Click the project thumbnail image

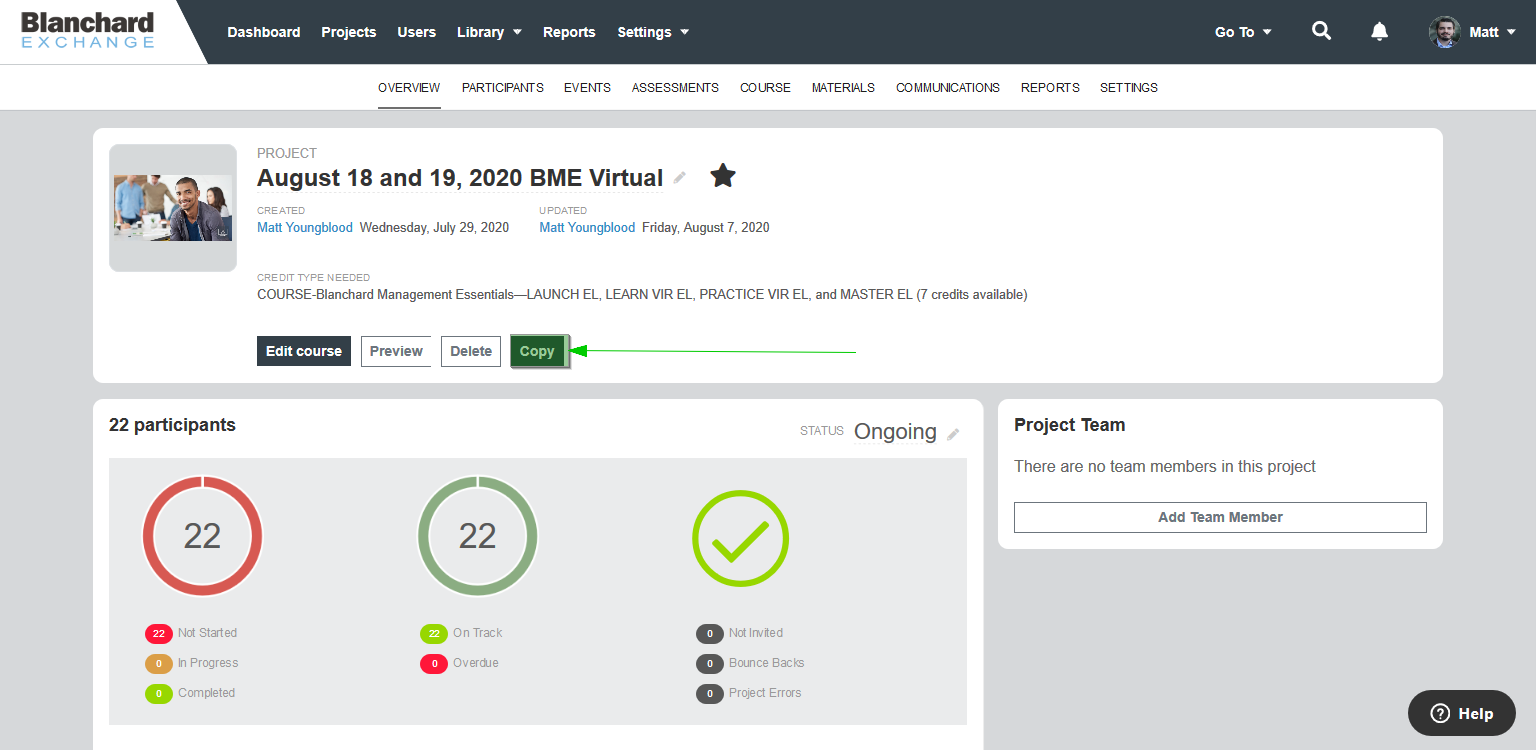coord(173,208)
